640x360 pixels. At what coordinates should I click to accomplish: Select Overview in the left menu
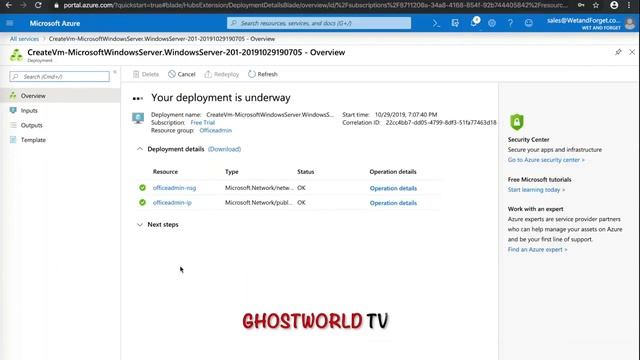tap(60, 96)
